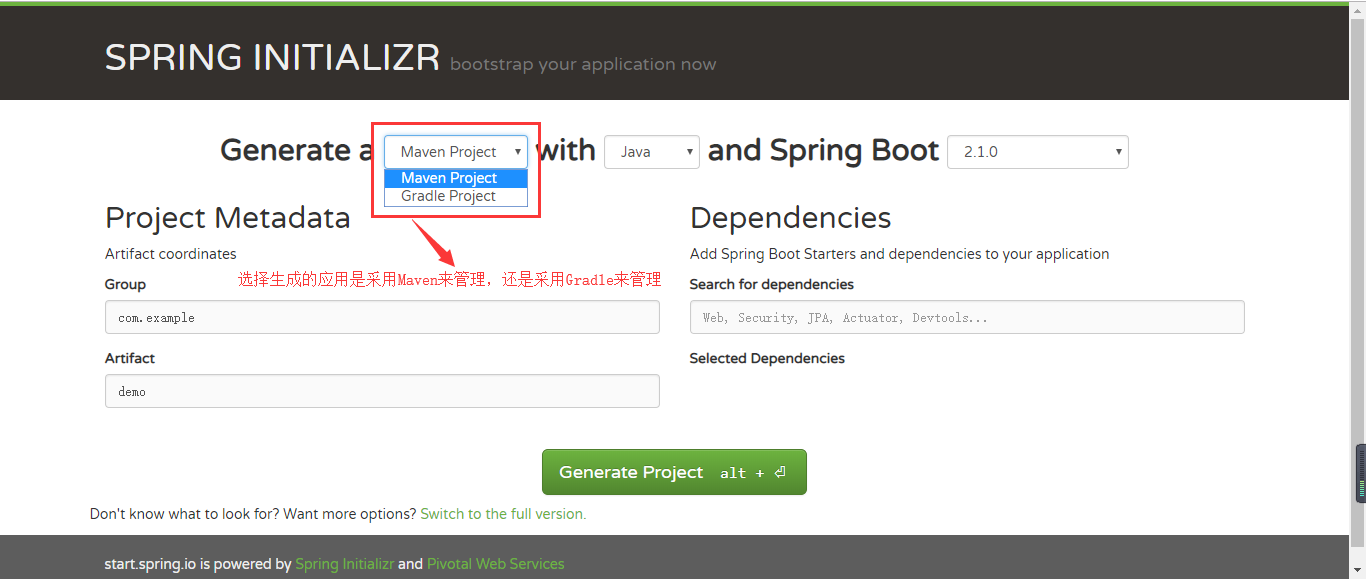
Task: Follow the Spring Initializr footer link
Action: 344,564
